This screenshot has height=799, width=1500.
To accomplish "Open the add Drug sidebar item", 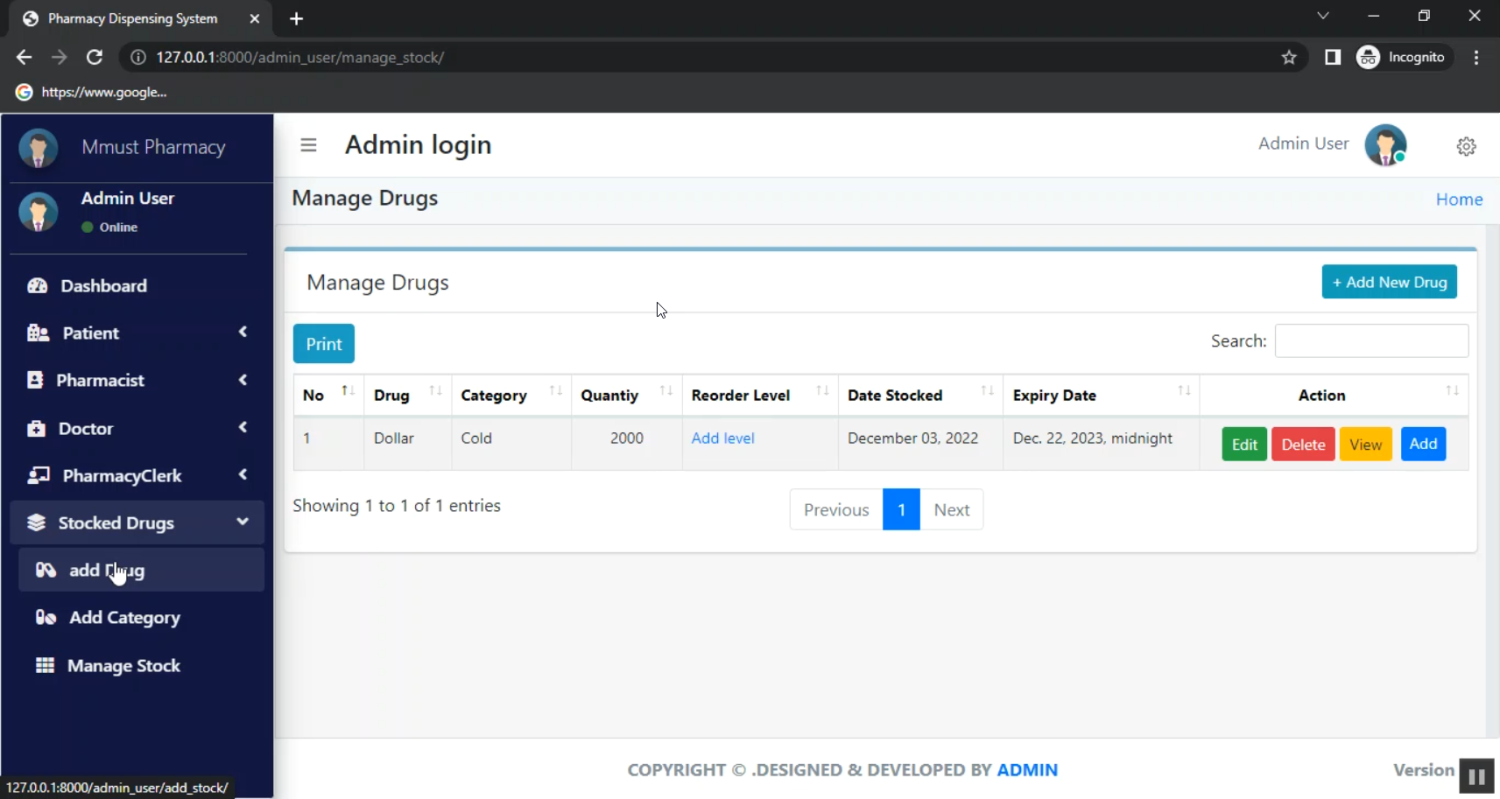I will pos(107,570).
